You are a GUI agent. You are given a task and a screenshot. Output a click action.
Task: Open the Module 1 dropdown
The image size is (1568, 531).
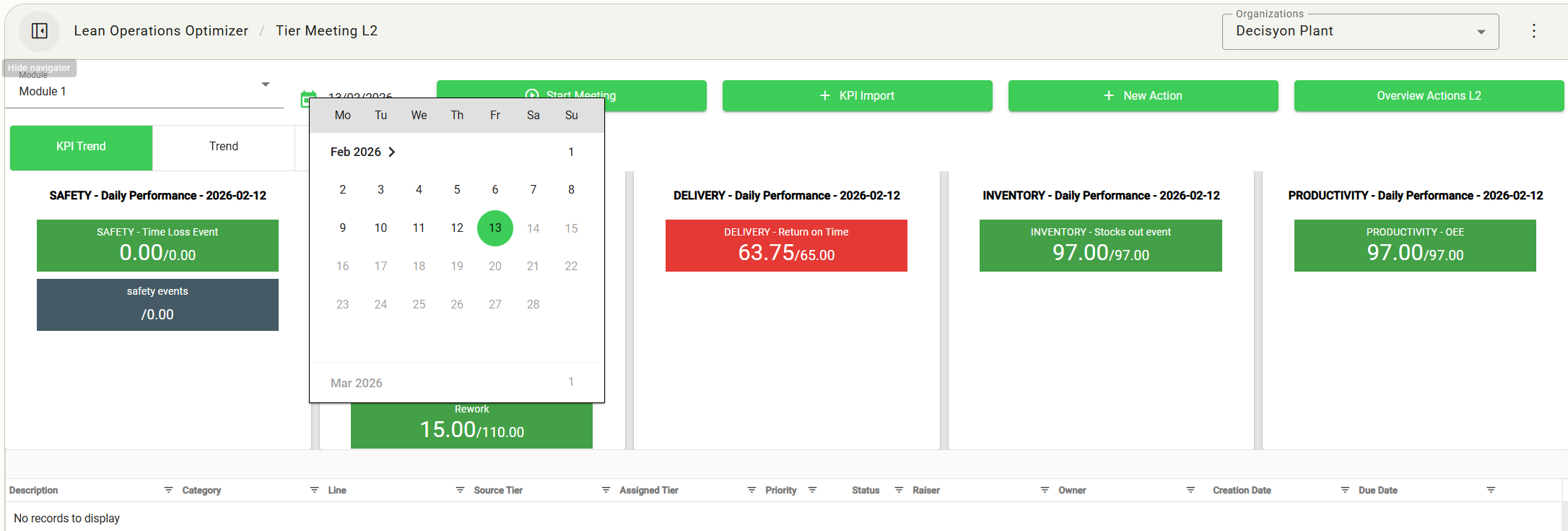[x=265, y=85]
